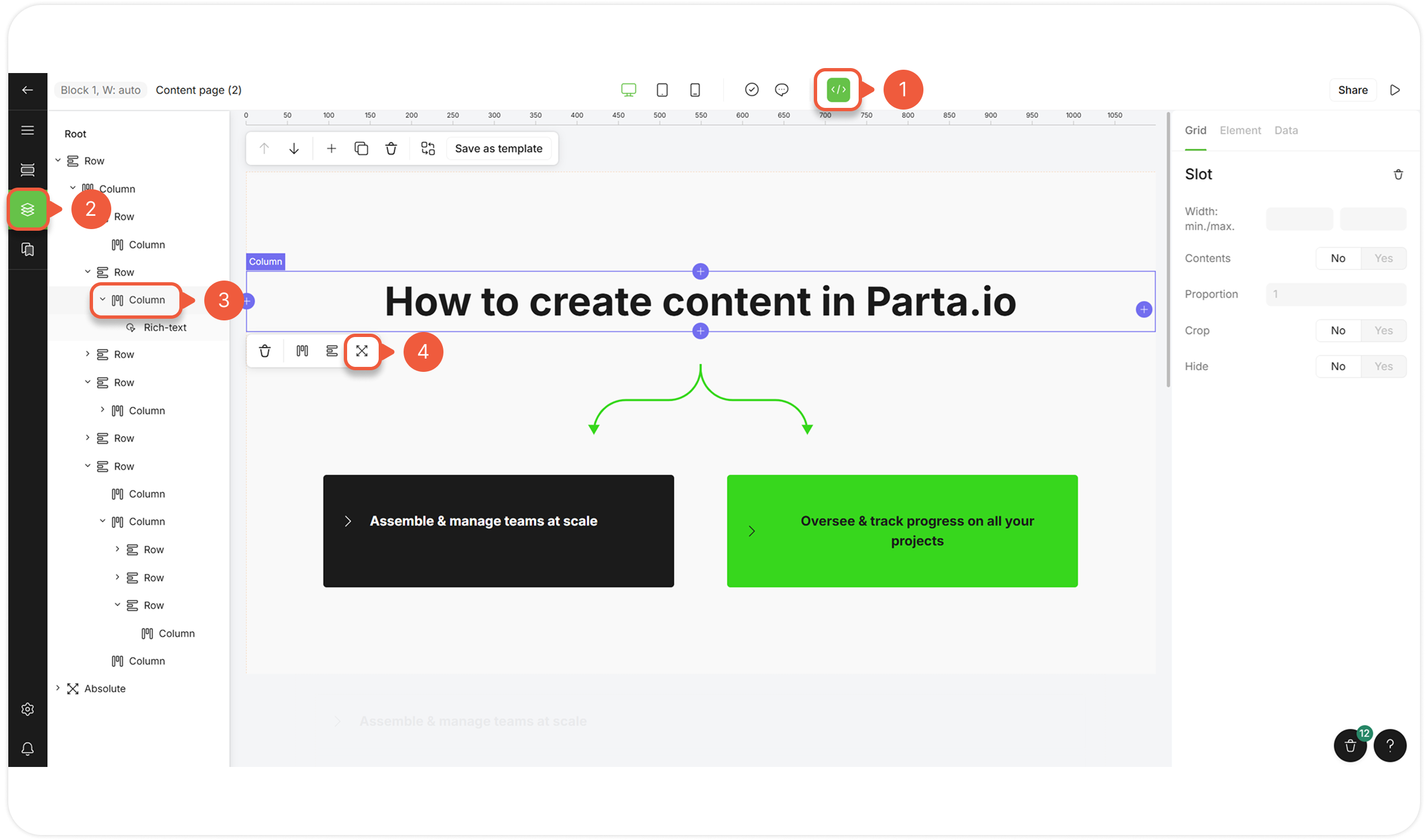
Task: Duplicate the block with the copy icon
Action: point(361,148)
